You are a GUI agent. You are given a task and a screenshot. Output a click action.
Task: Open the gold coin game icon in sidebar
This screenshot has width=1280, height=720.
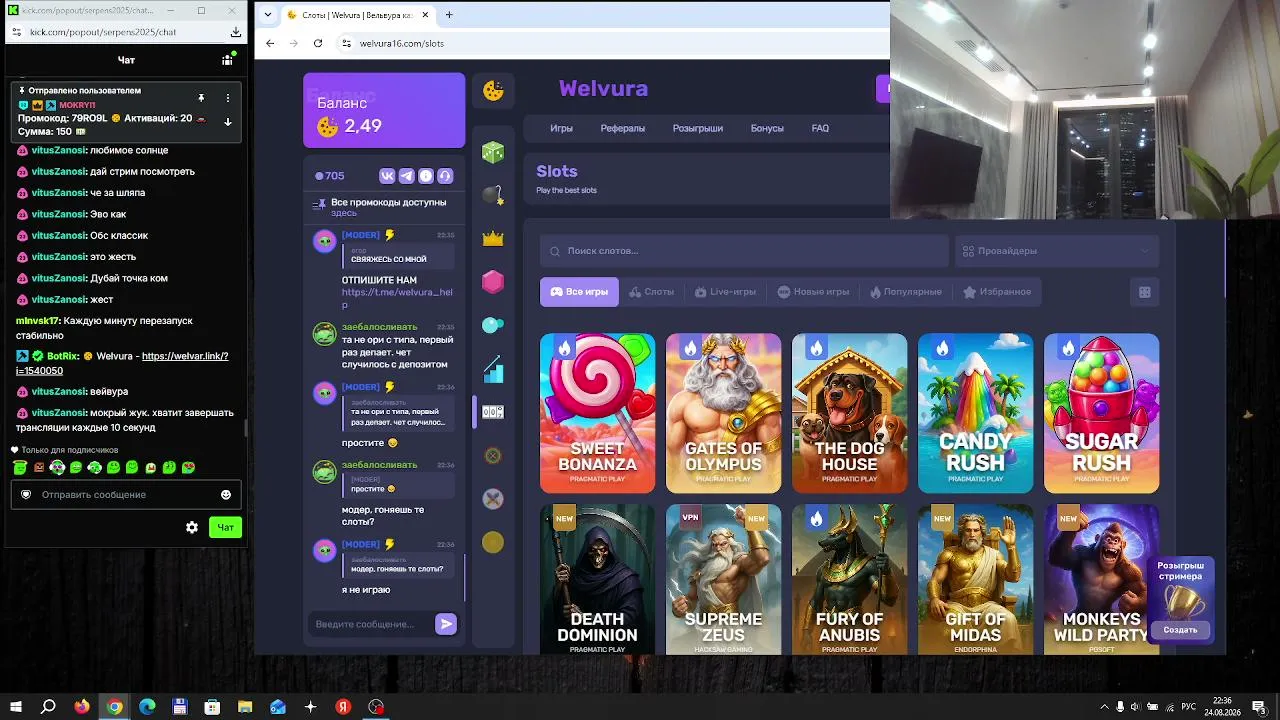(x=493, y=542)
